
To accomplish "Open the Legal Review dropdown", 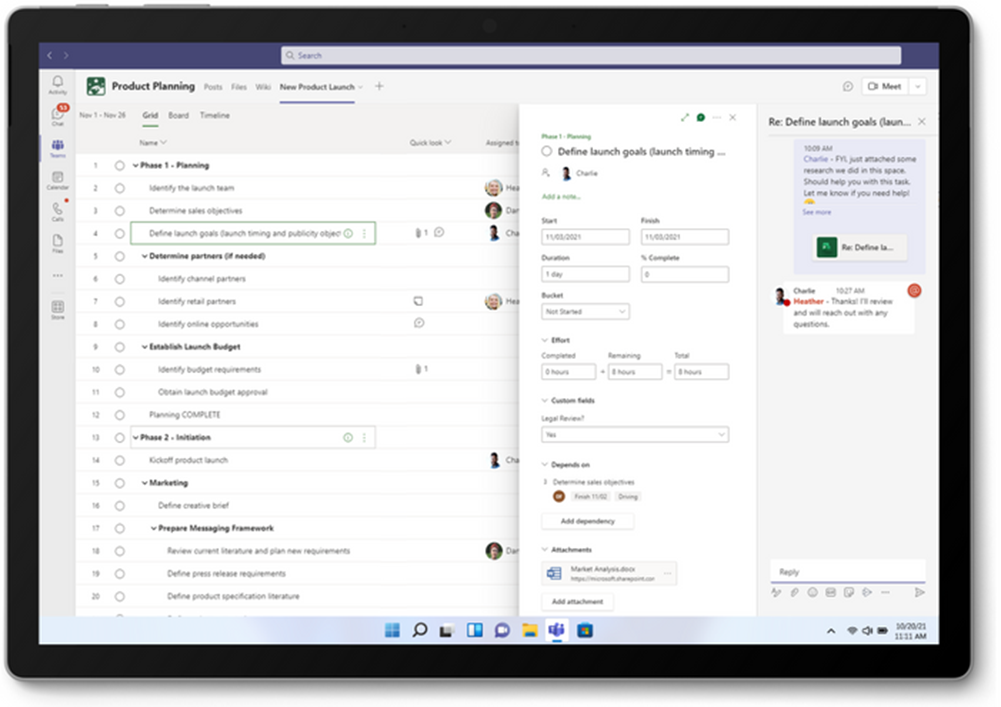I will (635, 435).
